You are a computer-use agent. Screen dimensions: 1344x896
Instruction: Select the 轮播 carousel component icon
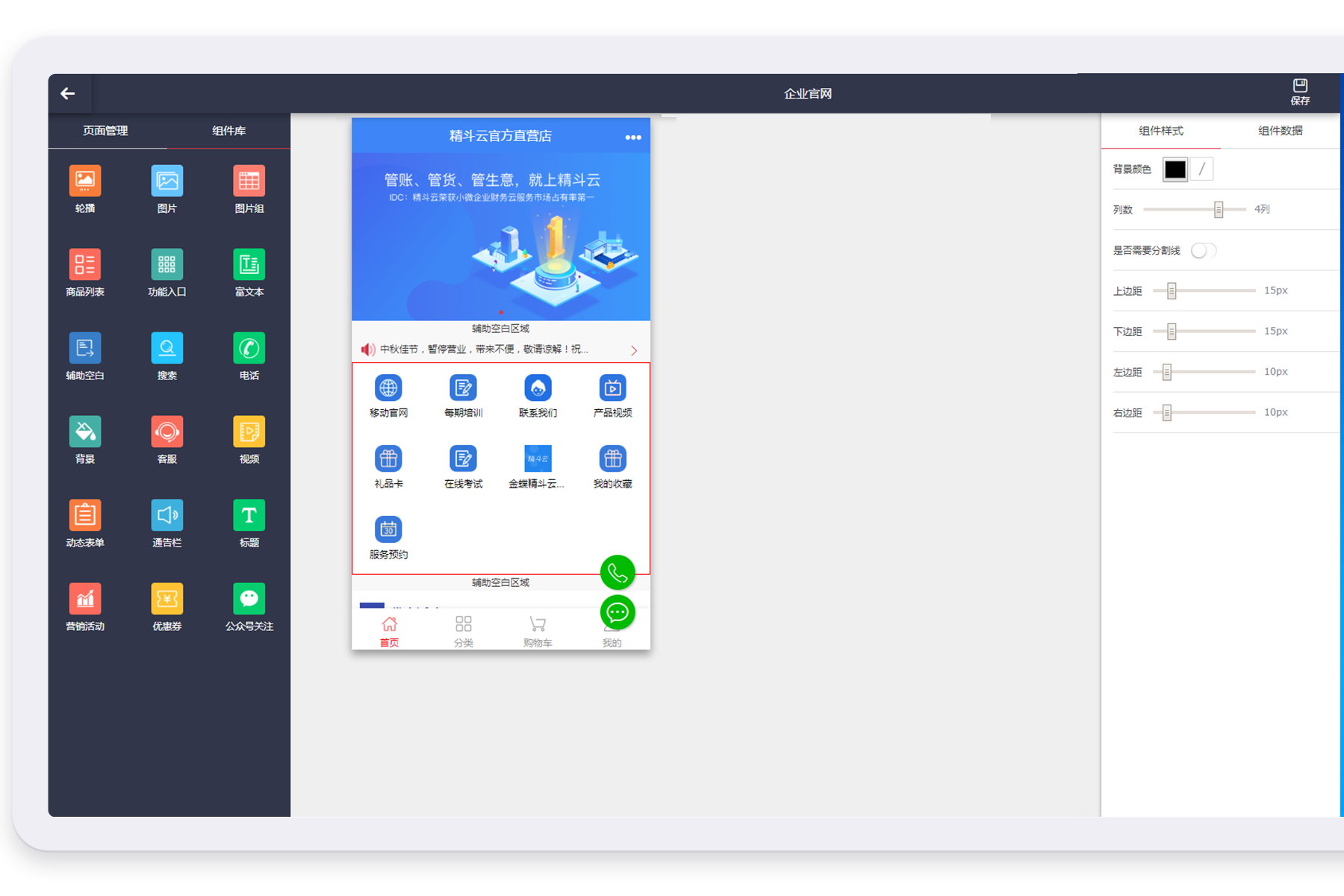[x=85, y=181]
